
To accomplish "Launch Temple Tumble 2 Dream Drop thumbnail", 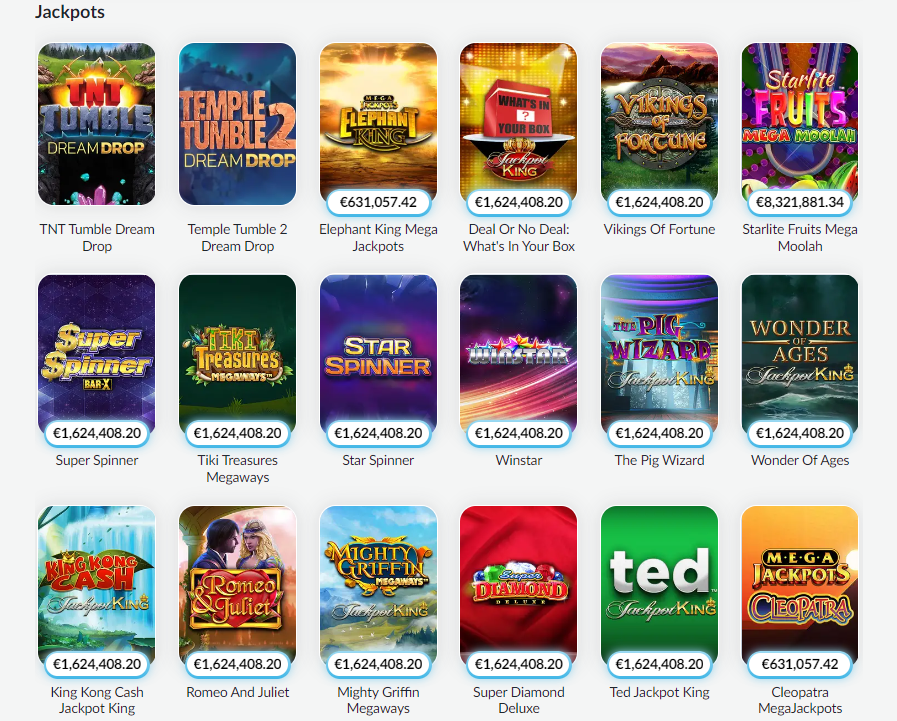I will pyautogui.click(x=237, y=124).
